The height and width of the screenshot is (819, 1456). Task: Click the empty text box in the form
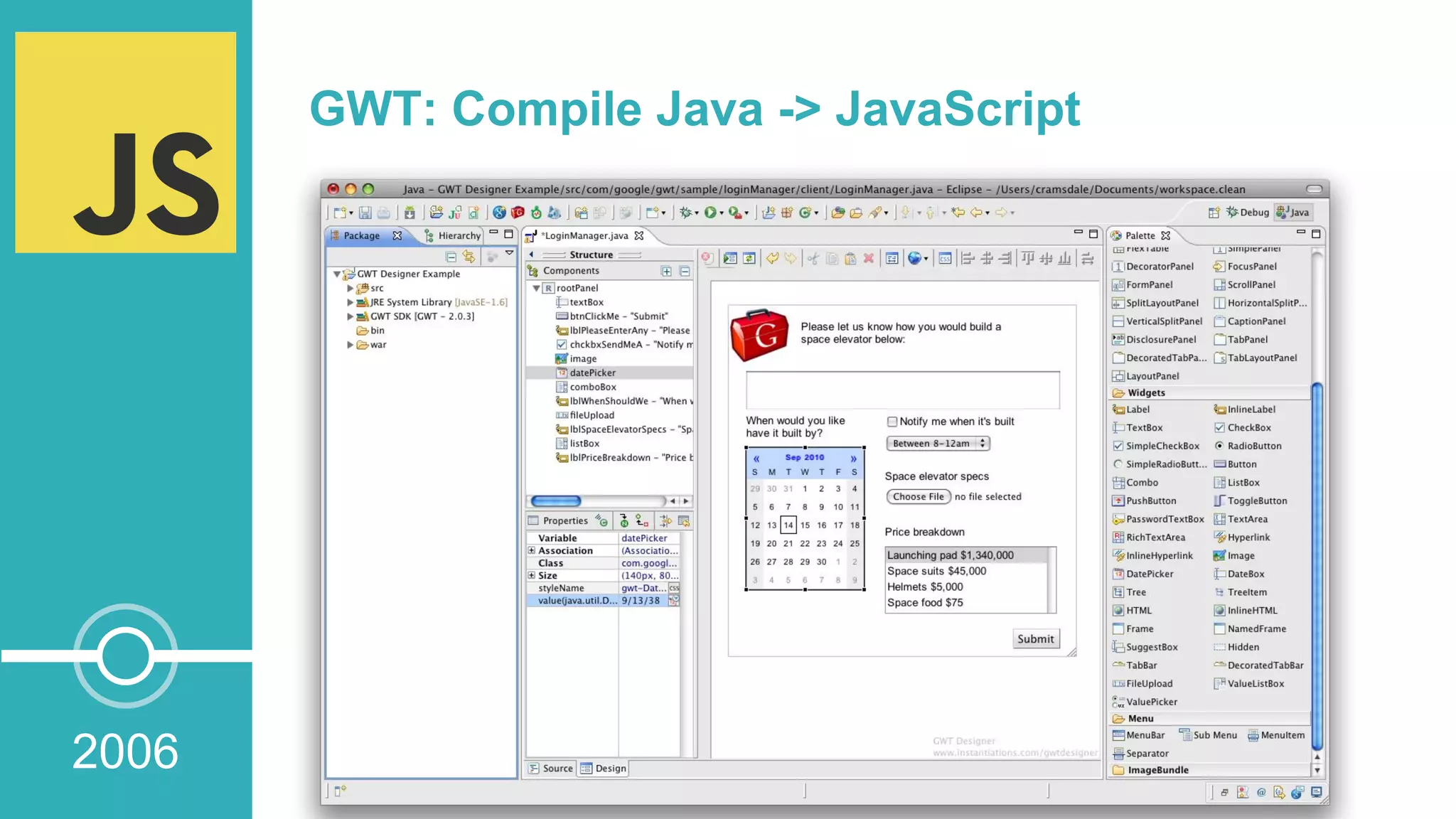pyautogui.click(x=903, y=390)
